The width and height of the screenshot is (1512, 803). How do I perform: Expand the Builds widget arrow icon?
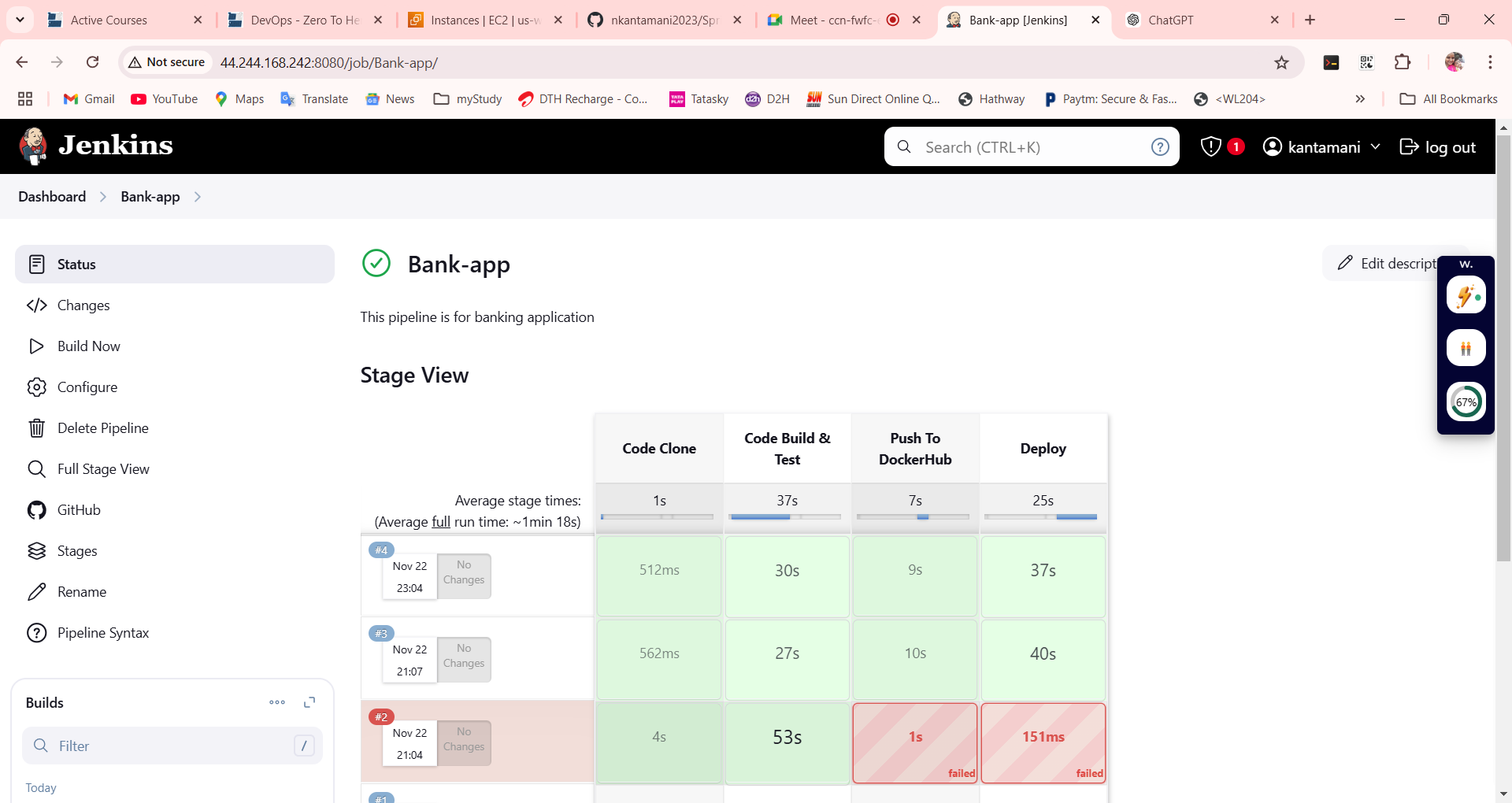click(x=309, y=702)
